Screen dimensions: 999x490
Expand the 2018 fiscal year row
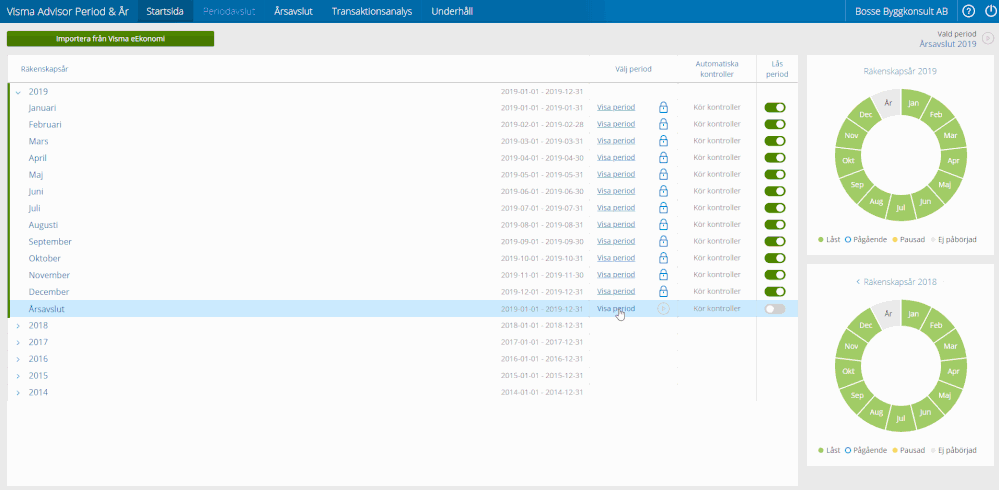click(x=18, y=326)
